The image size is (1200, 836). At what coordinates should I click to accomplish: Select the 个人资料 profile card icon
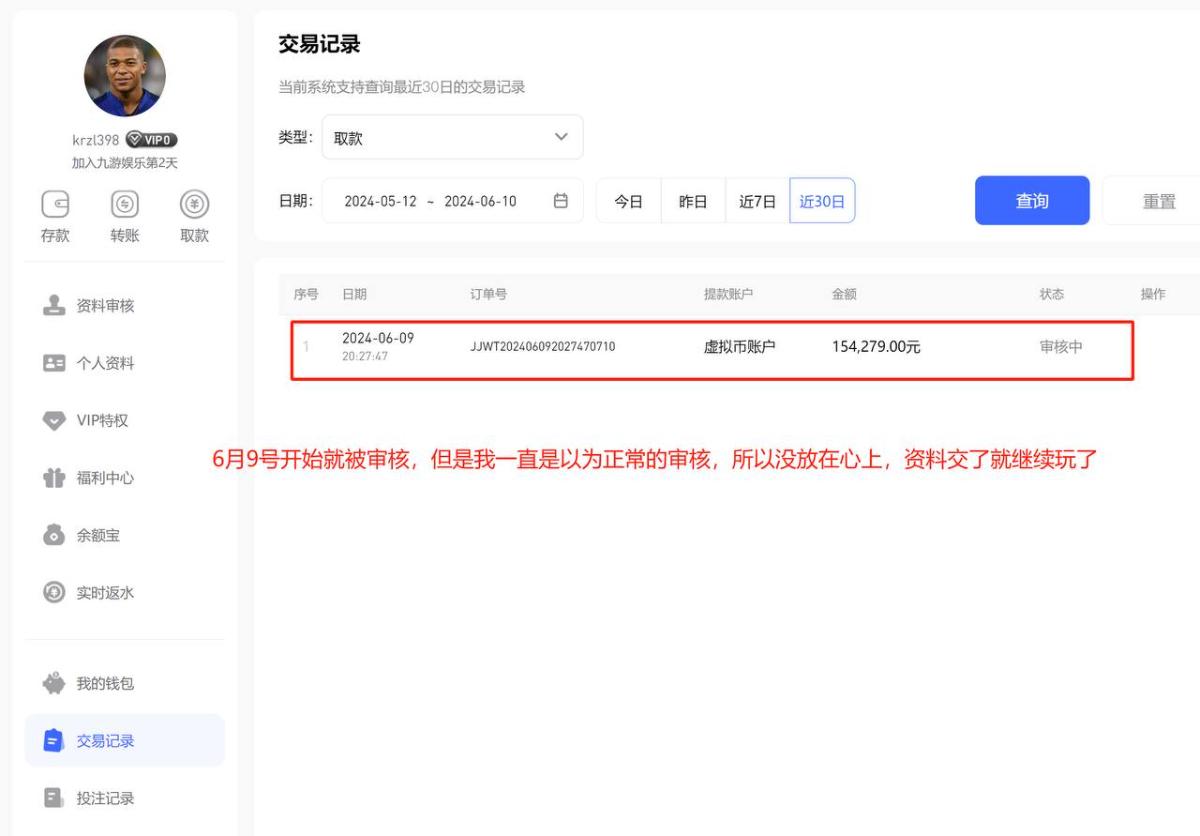point(54,364)
